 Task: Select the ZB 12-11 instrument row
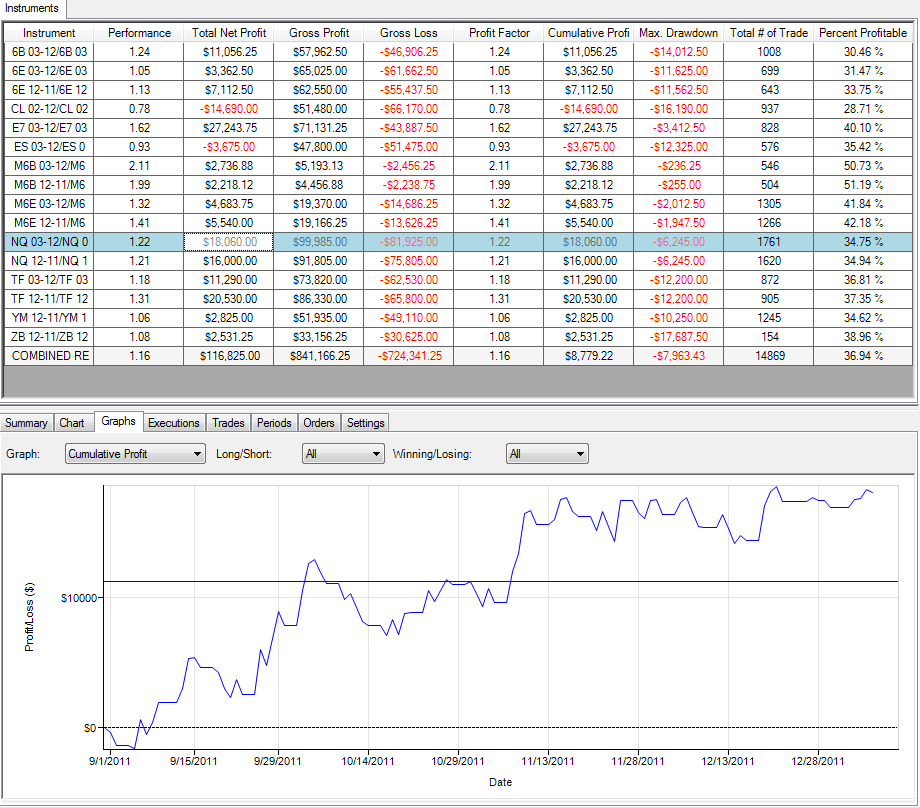(458, 337)
